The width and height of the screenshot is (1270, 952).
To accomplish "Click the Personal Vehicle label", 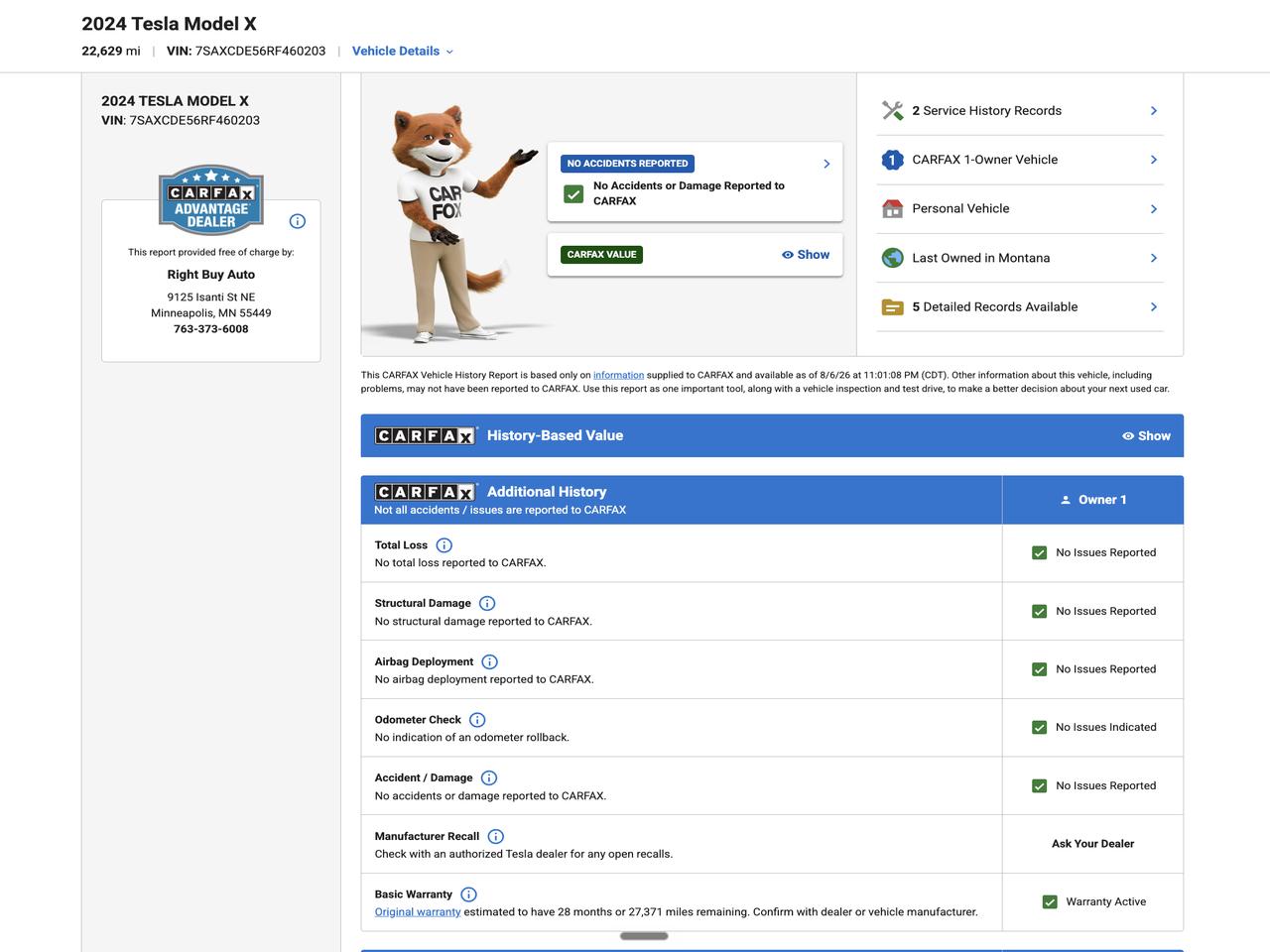I will 960,209.
